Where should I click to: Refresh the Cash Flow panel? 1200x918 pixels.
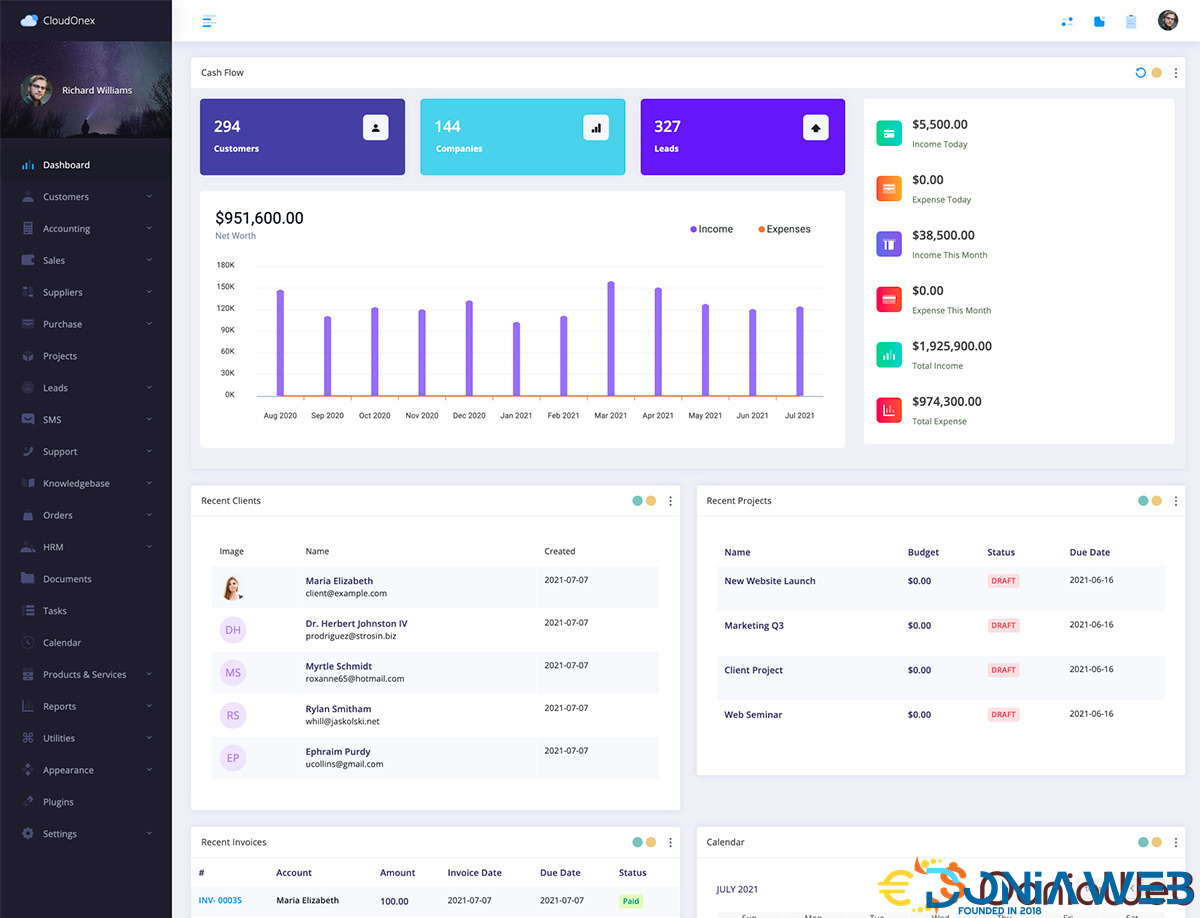pos(1140,73)
